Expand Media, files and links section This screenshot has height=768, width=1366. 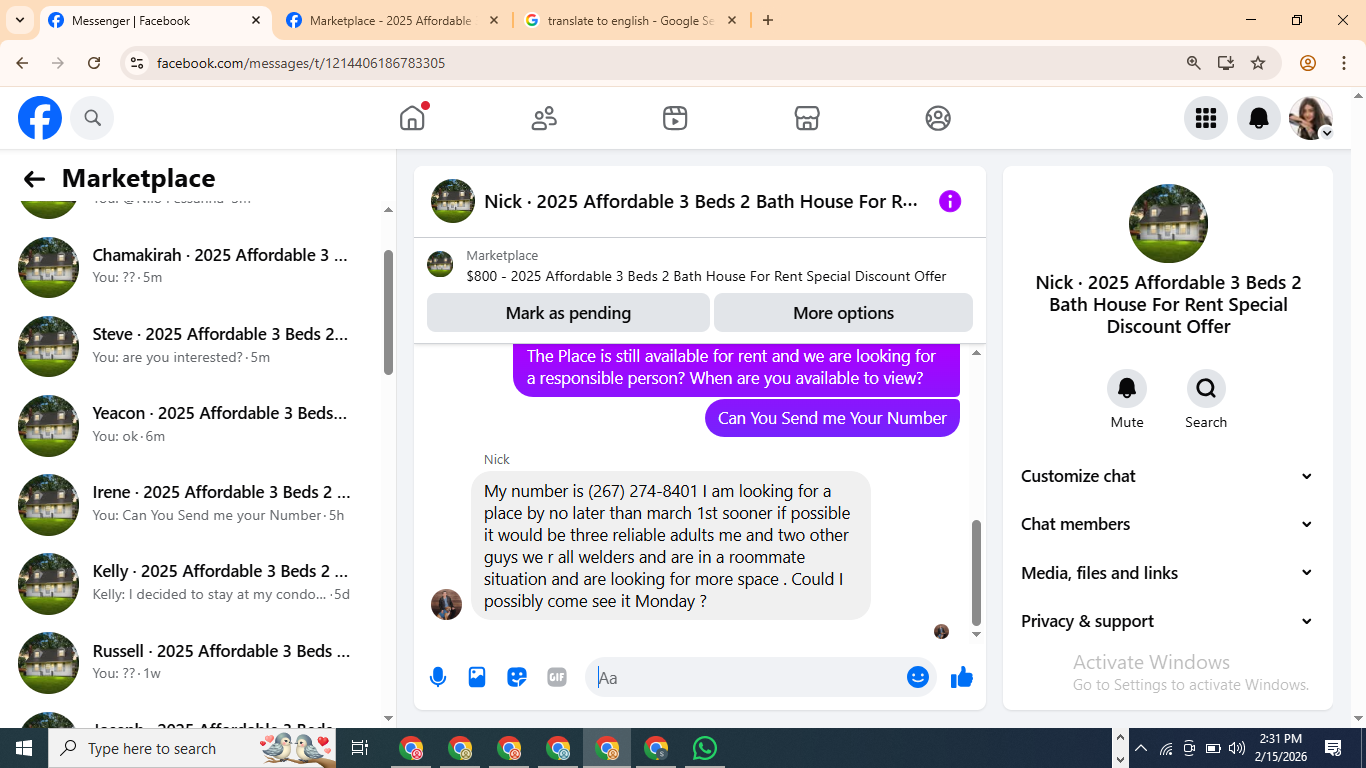[1167, 573]
